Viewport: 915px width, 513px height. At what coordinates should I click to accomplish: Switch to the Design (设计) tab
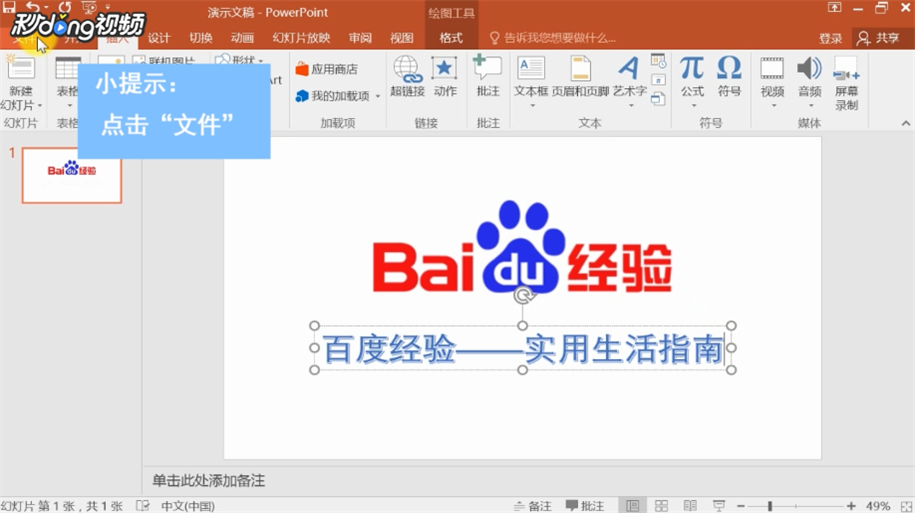tap(159, 38)
